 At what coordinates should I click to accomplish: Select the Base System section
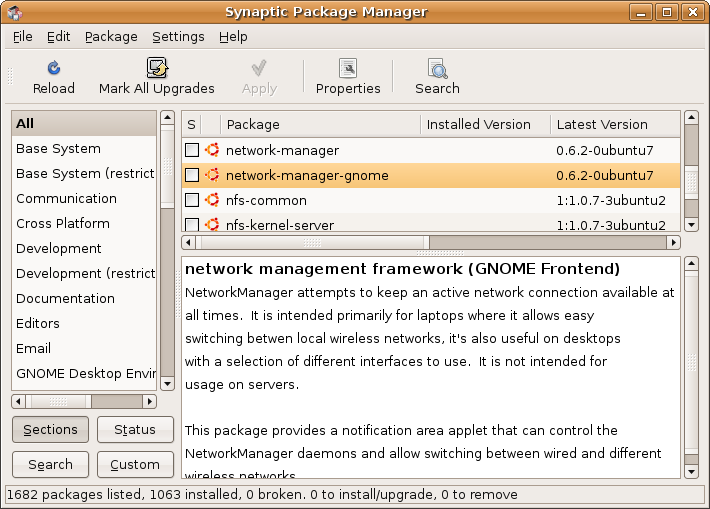point(84,149)
